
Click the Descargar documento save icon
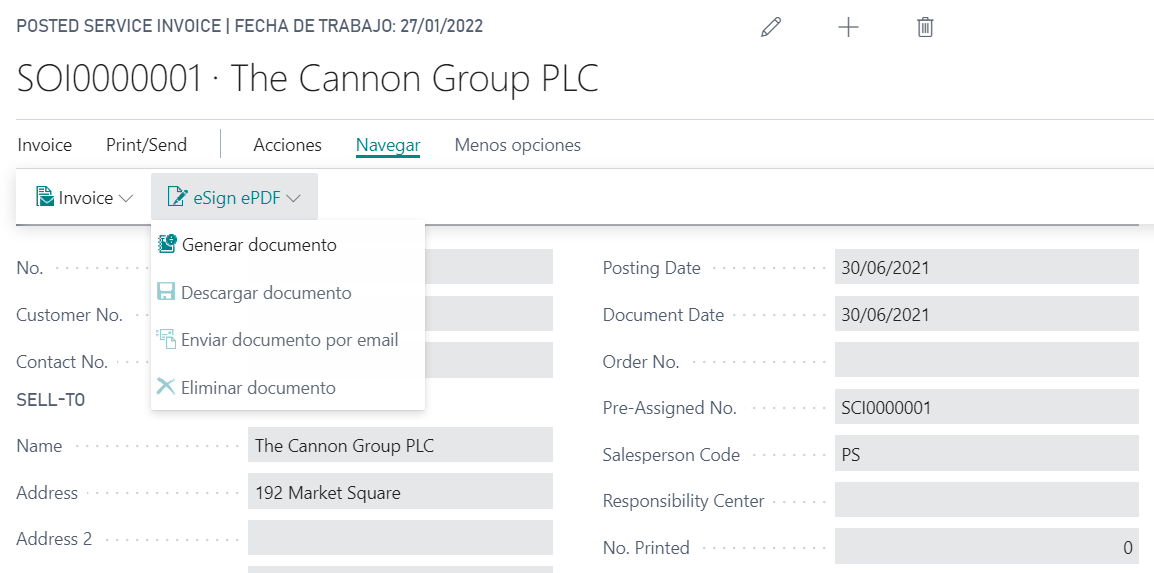tap(166, 293)
